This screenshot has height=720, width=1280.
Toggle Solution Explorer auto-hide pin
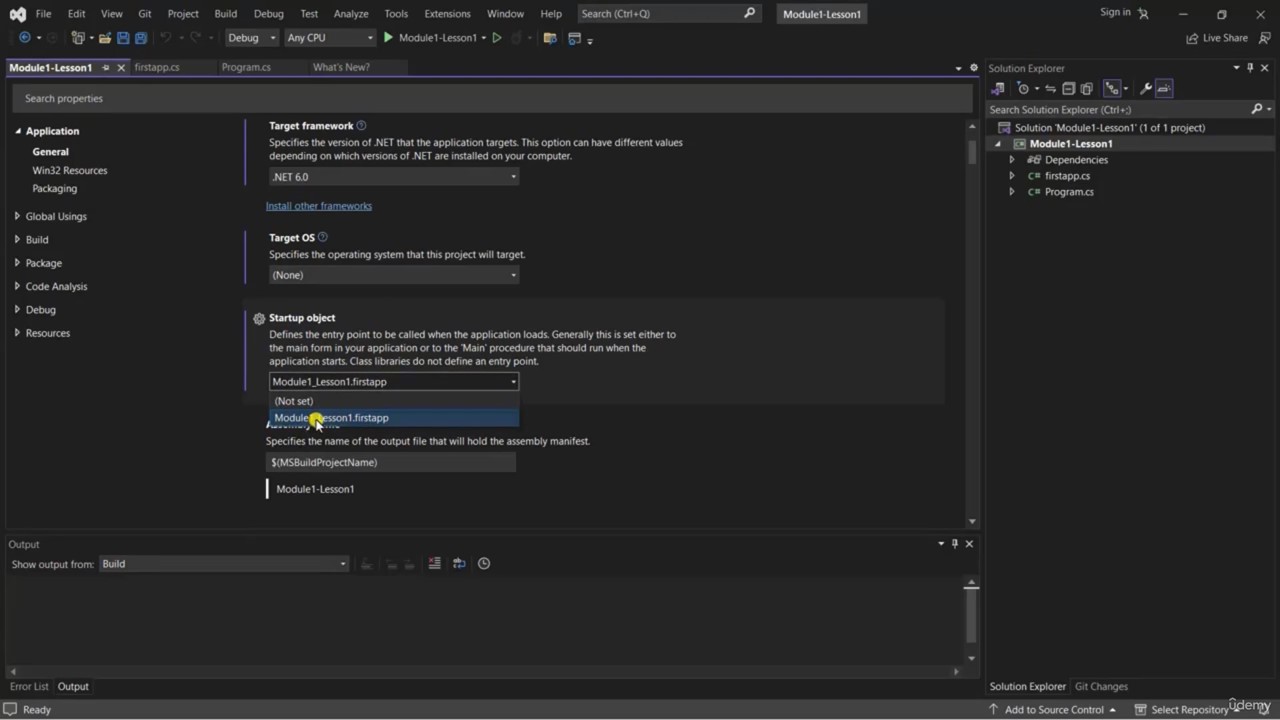click(x=1250, y=68)
